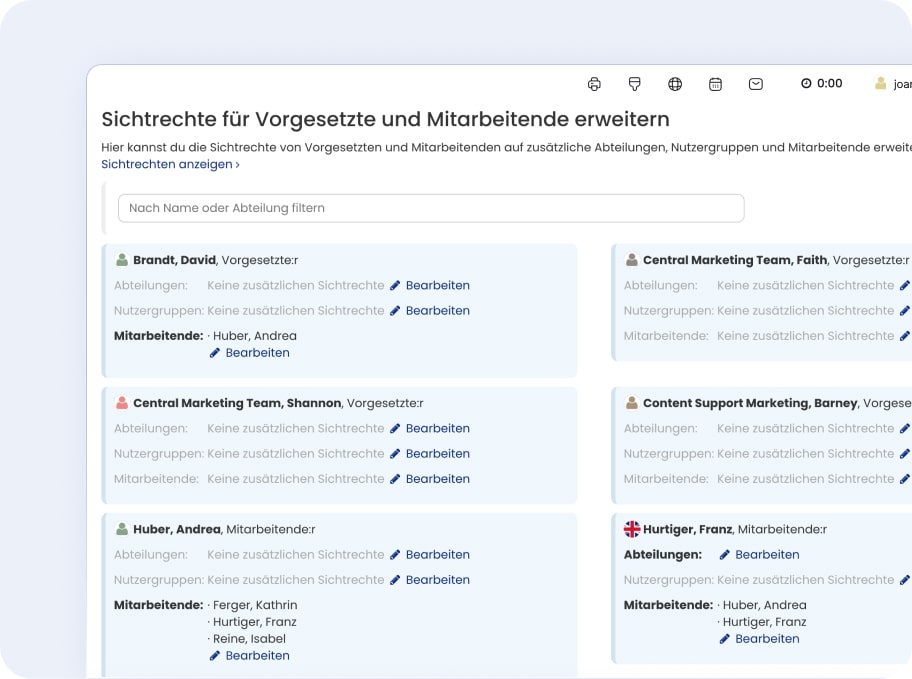This screenshot has height=679, width=912.
Task: Click pencil icon for Huber, Andrea's Nutzergruppen
Action: click(x=395, y=580)
